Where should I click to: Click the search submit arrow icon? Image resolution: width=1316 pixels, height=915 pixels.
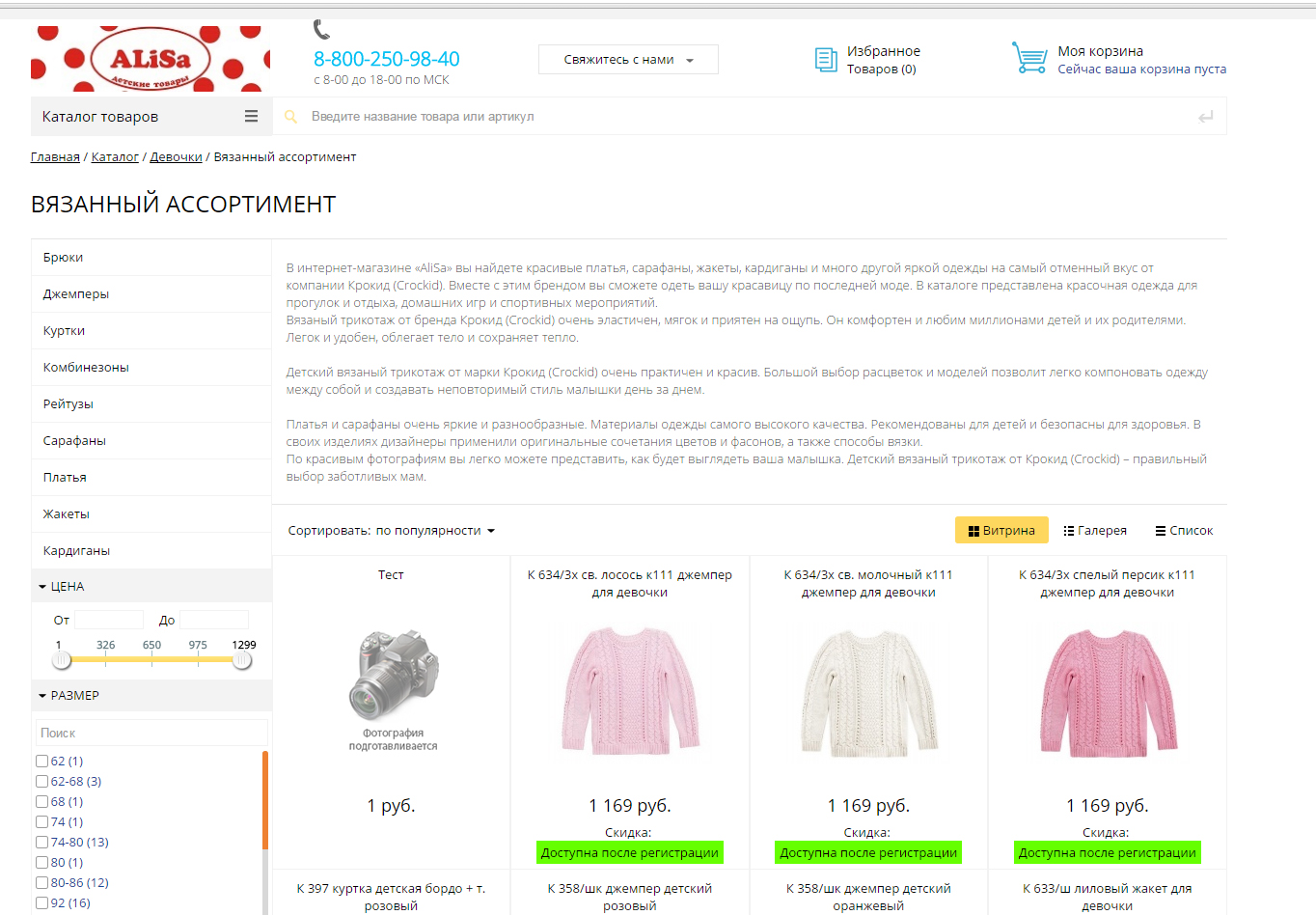point(1206,117)
